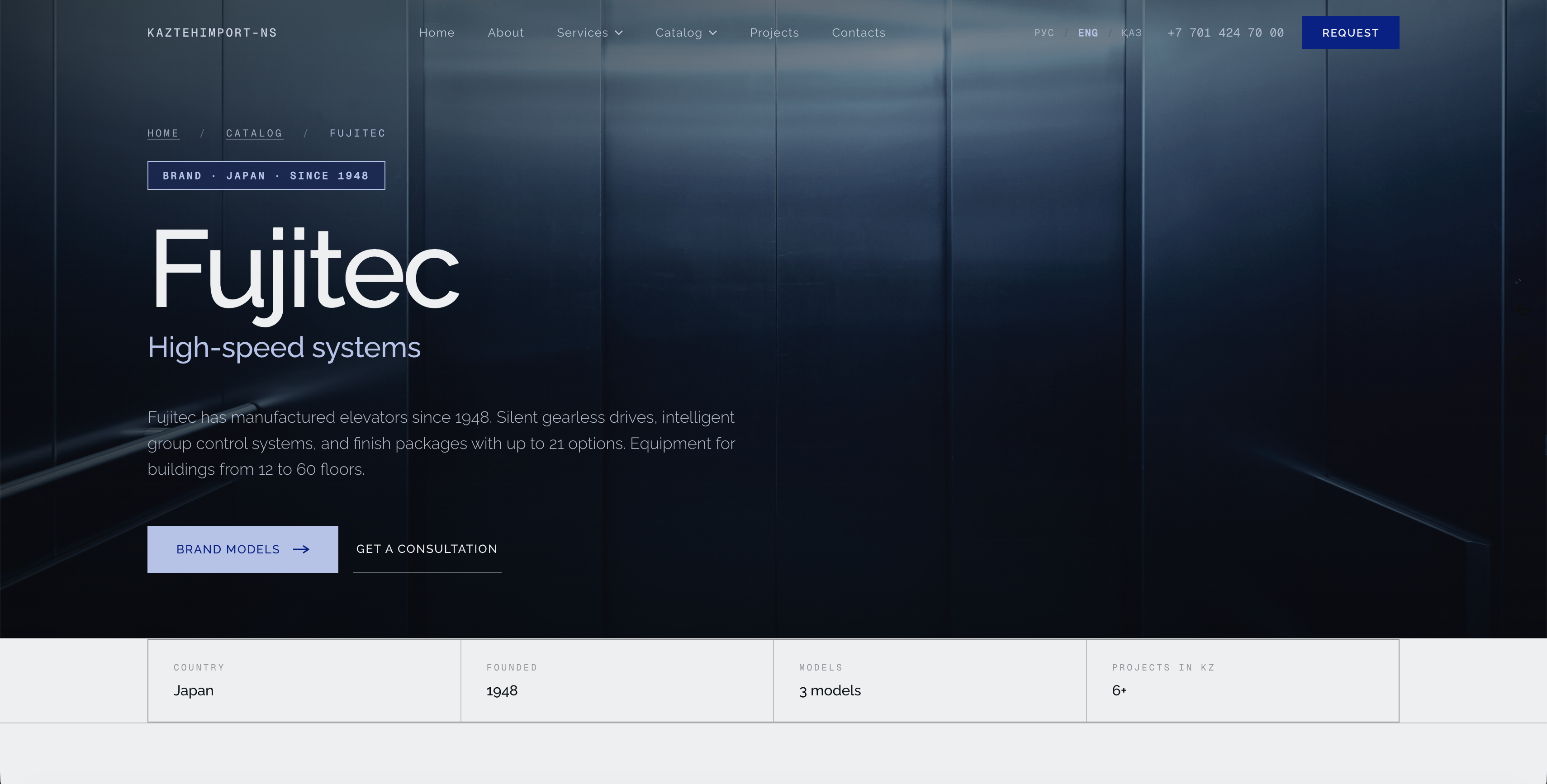Go to the About page
Viewport: 1547px width, 784px height.
(x=506, y=33)
